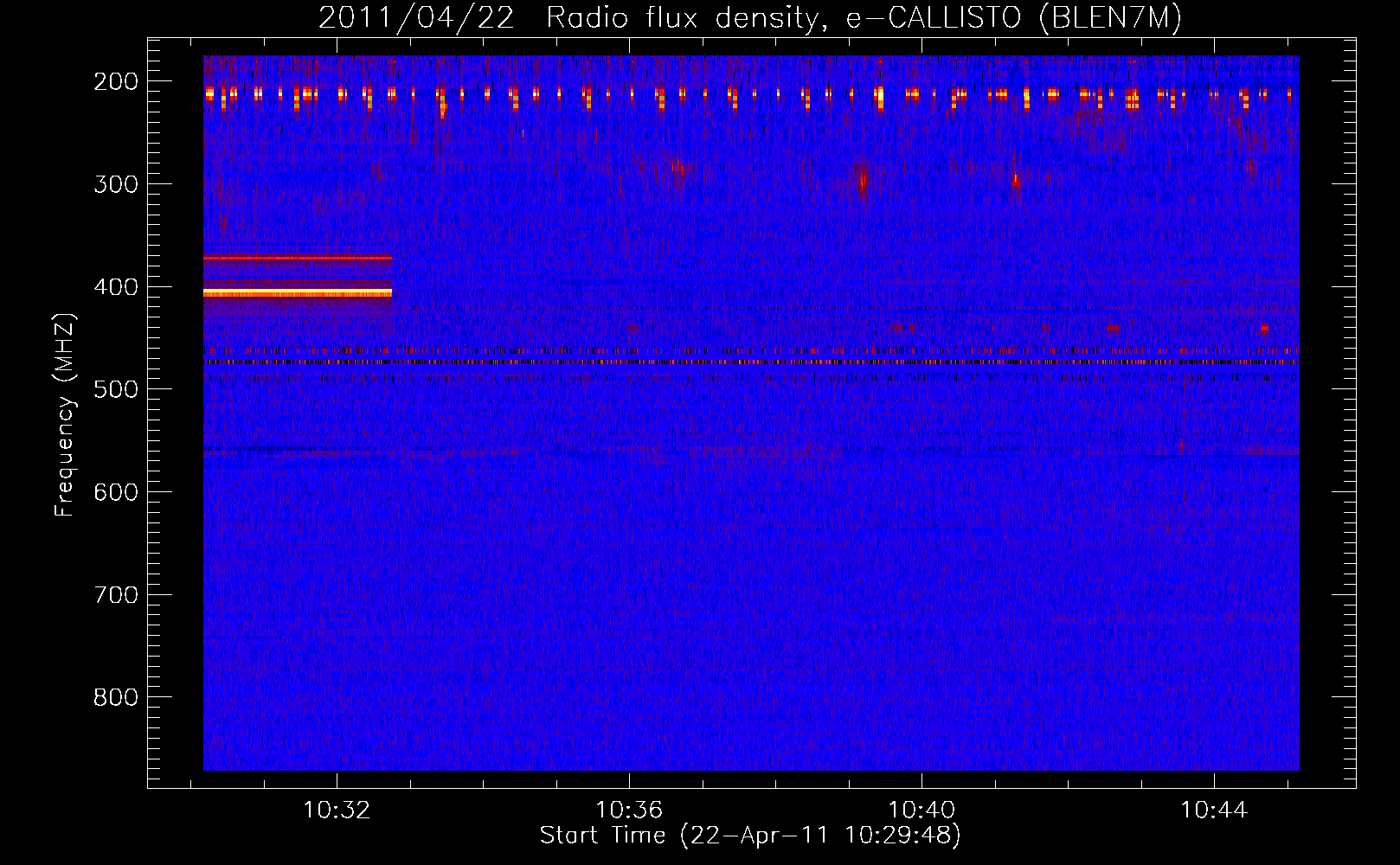This screenshot has width=1400, height=865.
Task: Click the 10:36 time tick label
Action: 629,810
